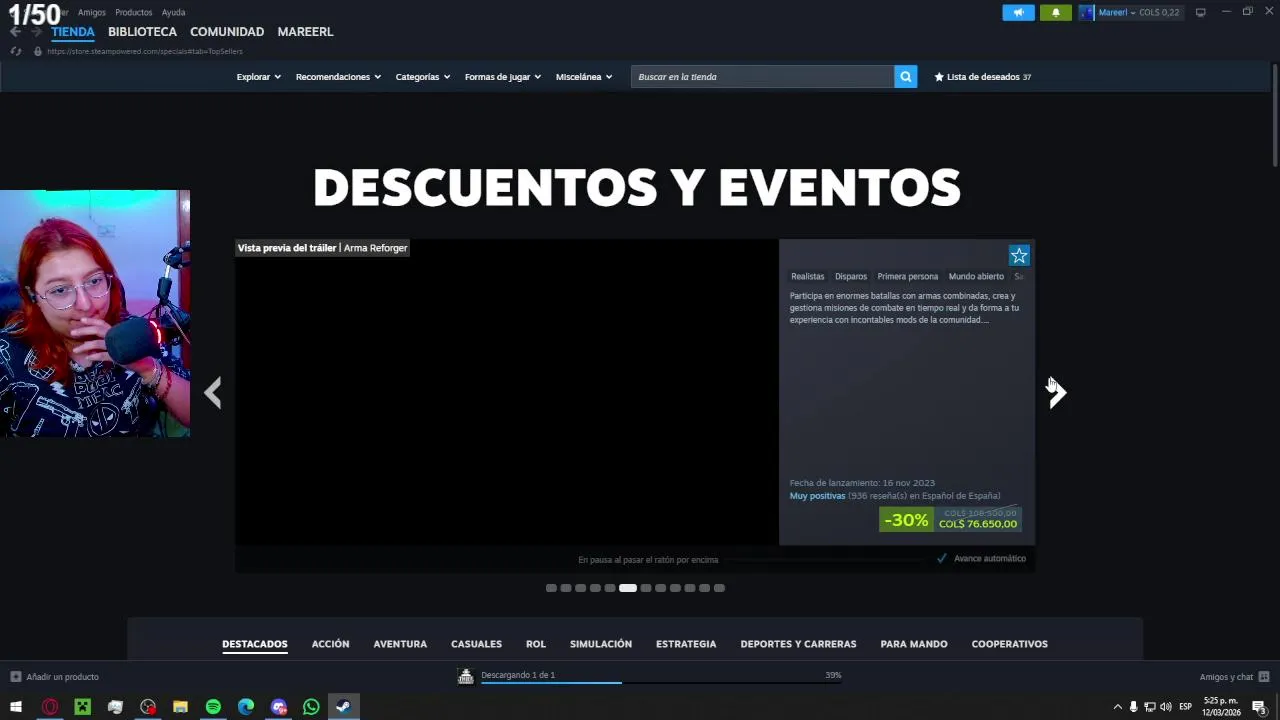
Task: Switch to Big Picture mode icon
Action: point(1201,12)
